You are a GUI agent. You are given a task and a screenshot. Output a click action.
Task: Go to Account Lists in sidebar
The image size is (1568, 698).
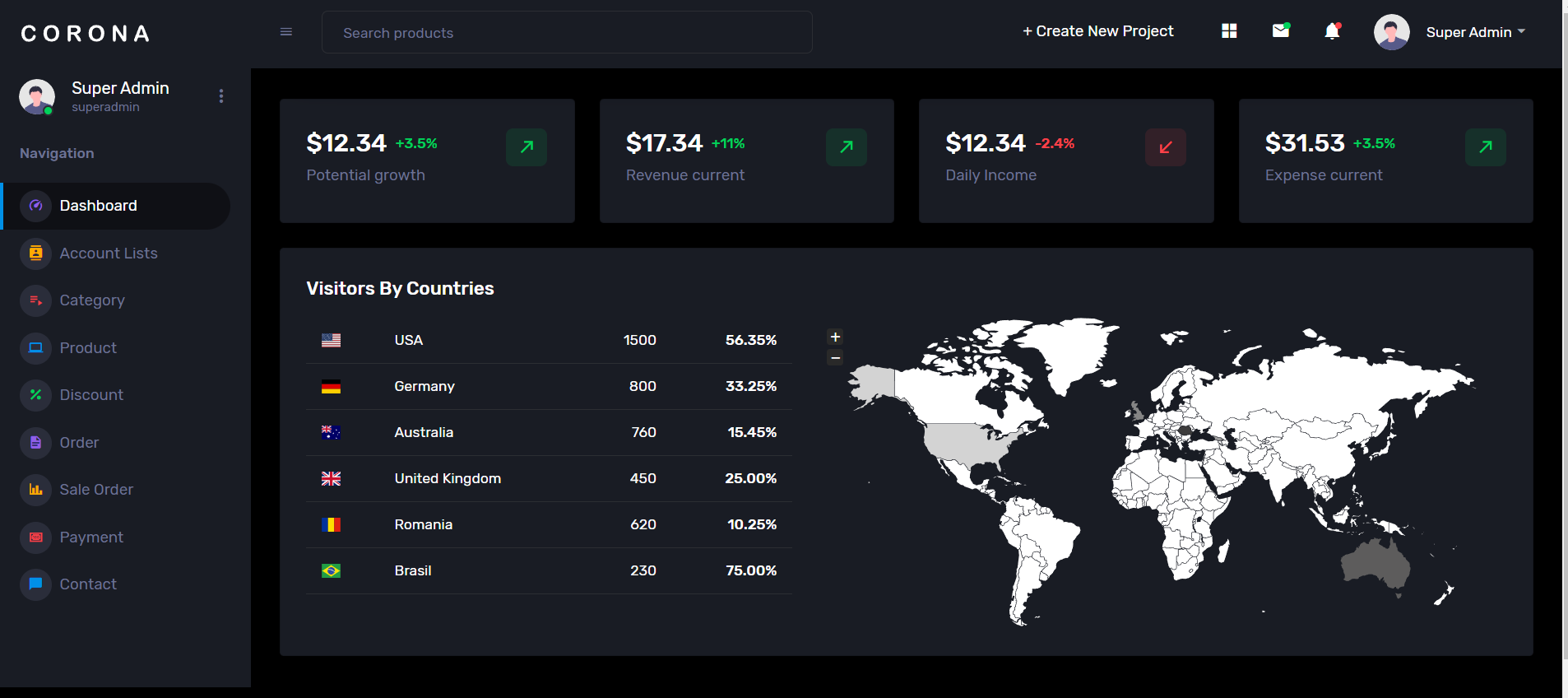pyautogui.click(x=108, y=254)
